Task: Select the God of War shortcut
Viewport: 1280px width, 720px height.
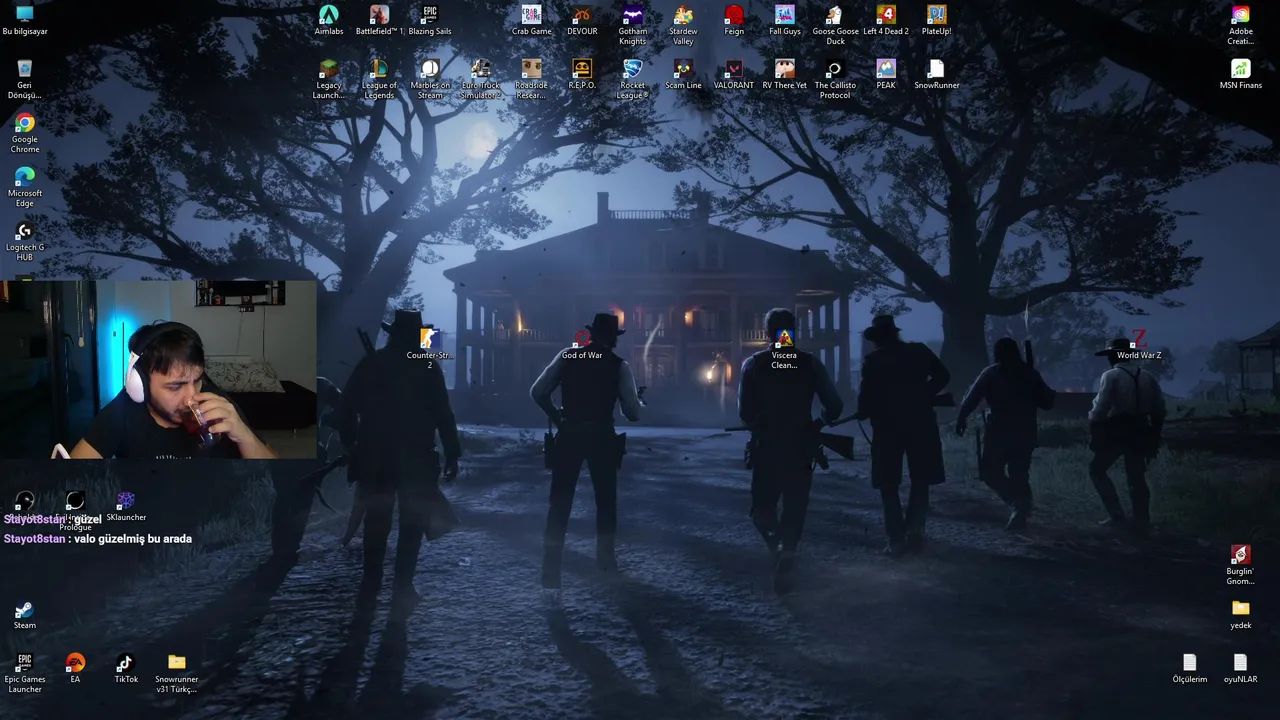Action: [582, 344]
